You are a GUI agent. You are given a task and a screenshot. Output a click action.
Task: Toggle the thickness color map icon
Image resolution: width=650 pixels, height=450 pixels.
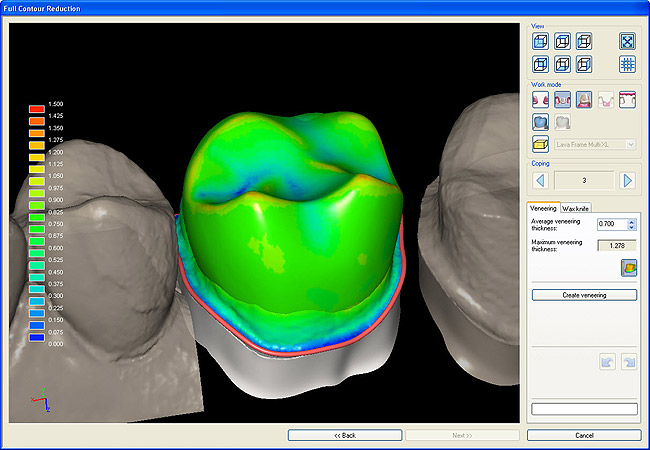coord(628,268)
